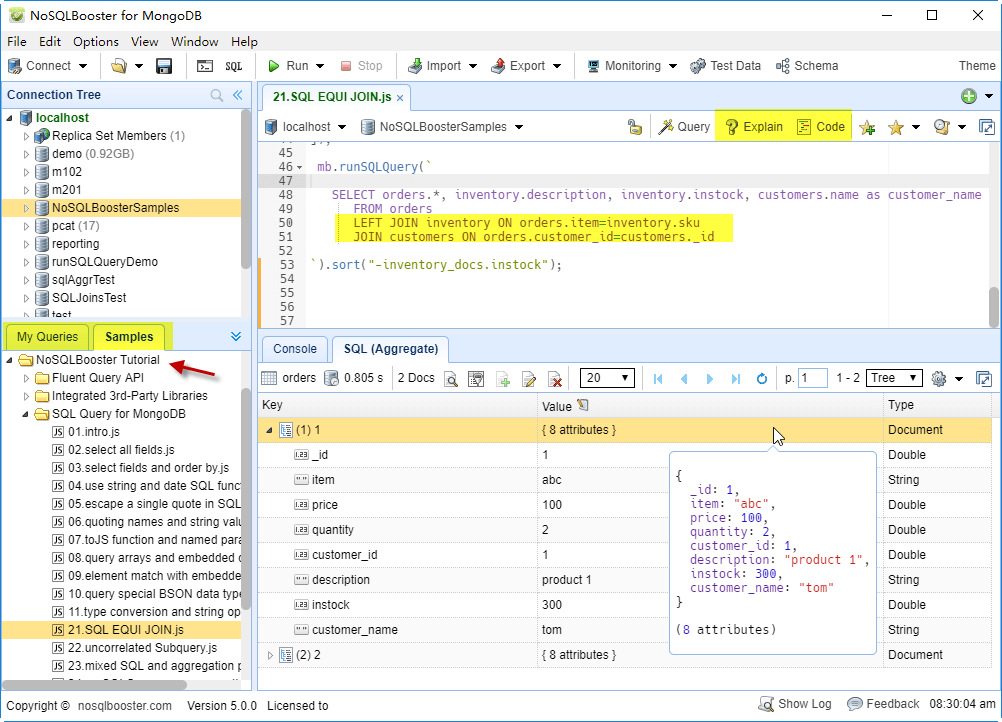Open the page size dropdown showing 20

point(607,378)
